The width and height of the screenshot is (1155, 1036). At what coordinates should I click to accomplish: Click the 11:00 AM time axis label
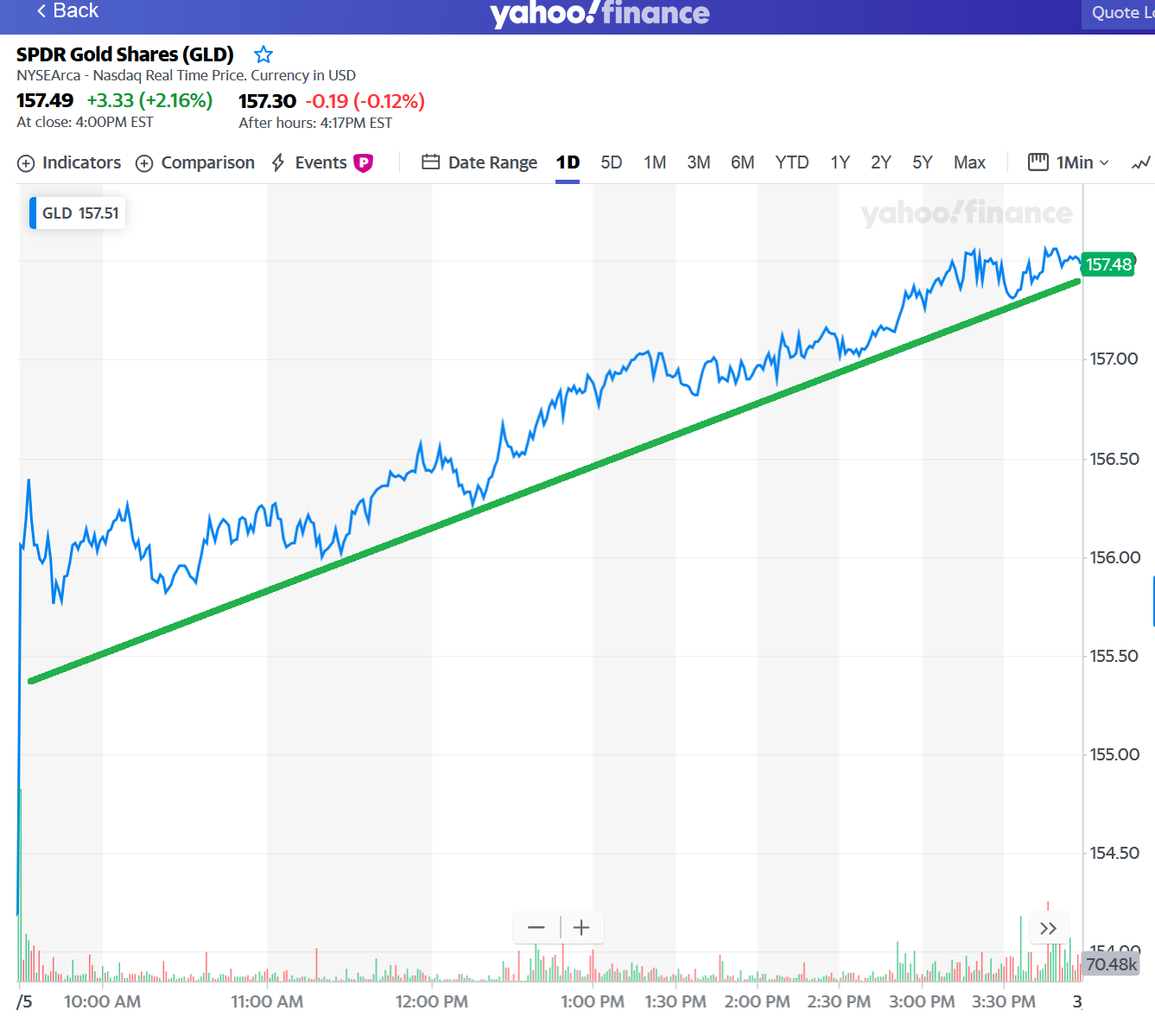click(267, 1001)
